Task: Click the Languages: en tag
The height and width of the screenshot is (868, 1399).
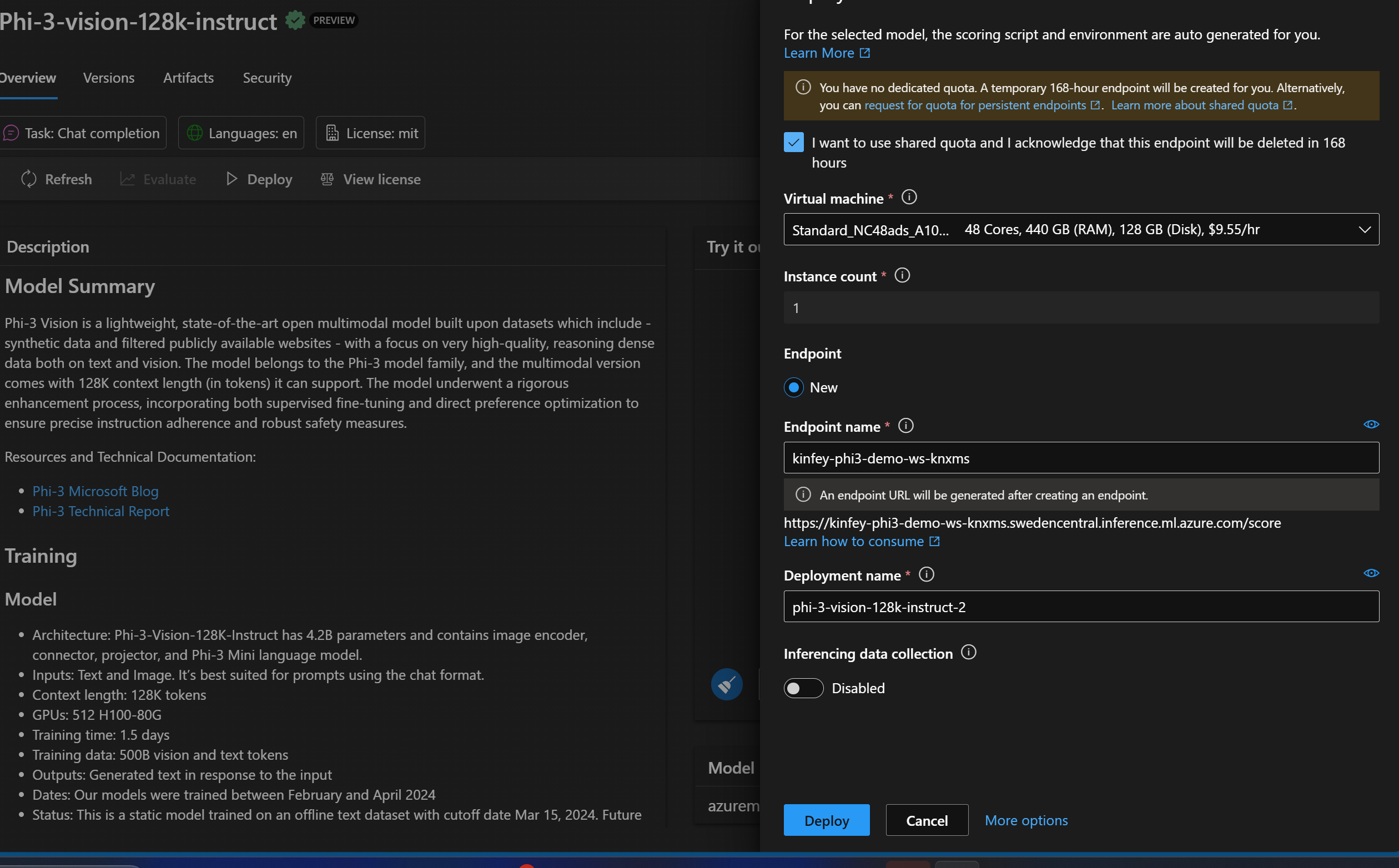Action: tap(241, 133)
